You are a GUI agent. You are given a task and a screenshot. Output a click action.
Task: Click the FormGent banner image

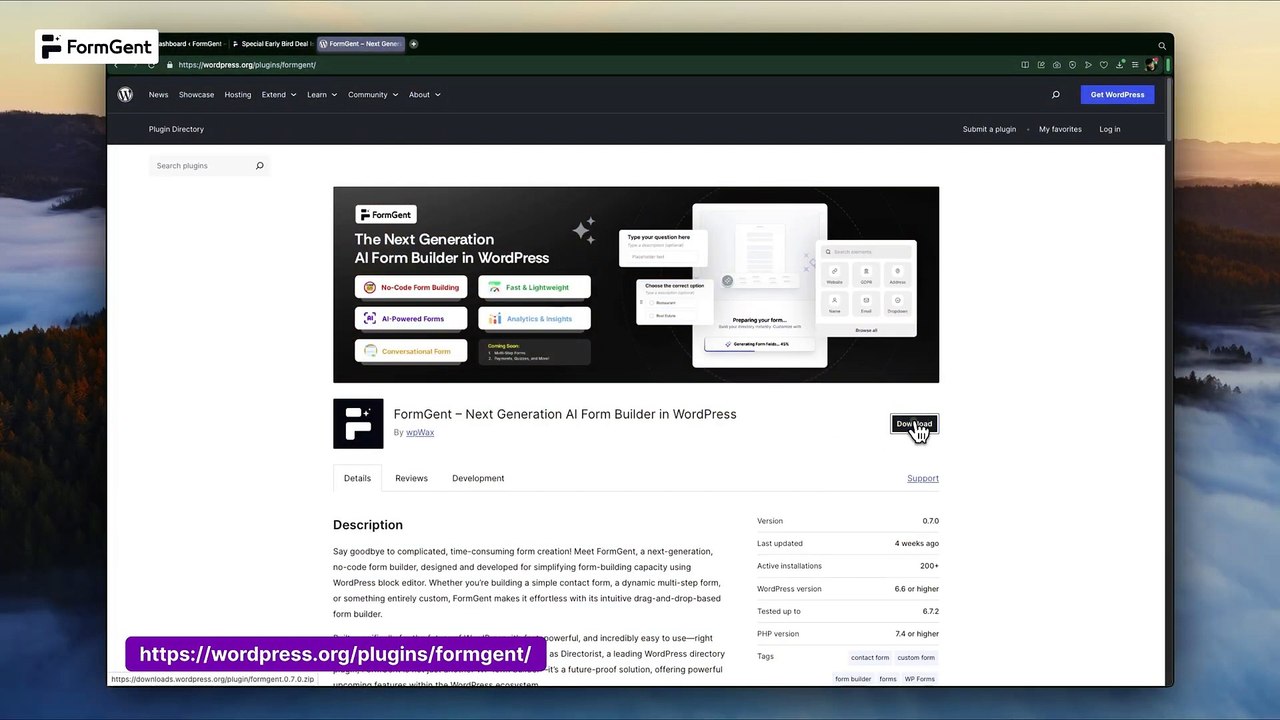coord(636,284)
